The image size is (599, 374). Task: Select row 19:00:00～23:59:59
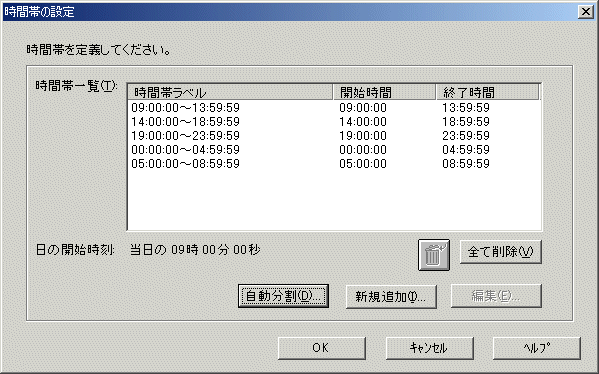tap(334, 136)
